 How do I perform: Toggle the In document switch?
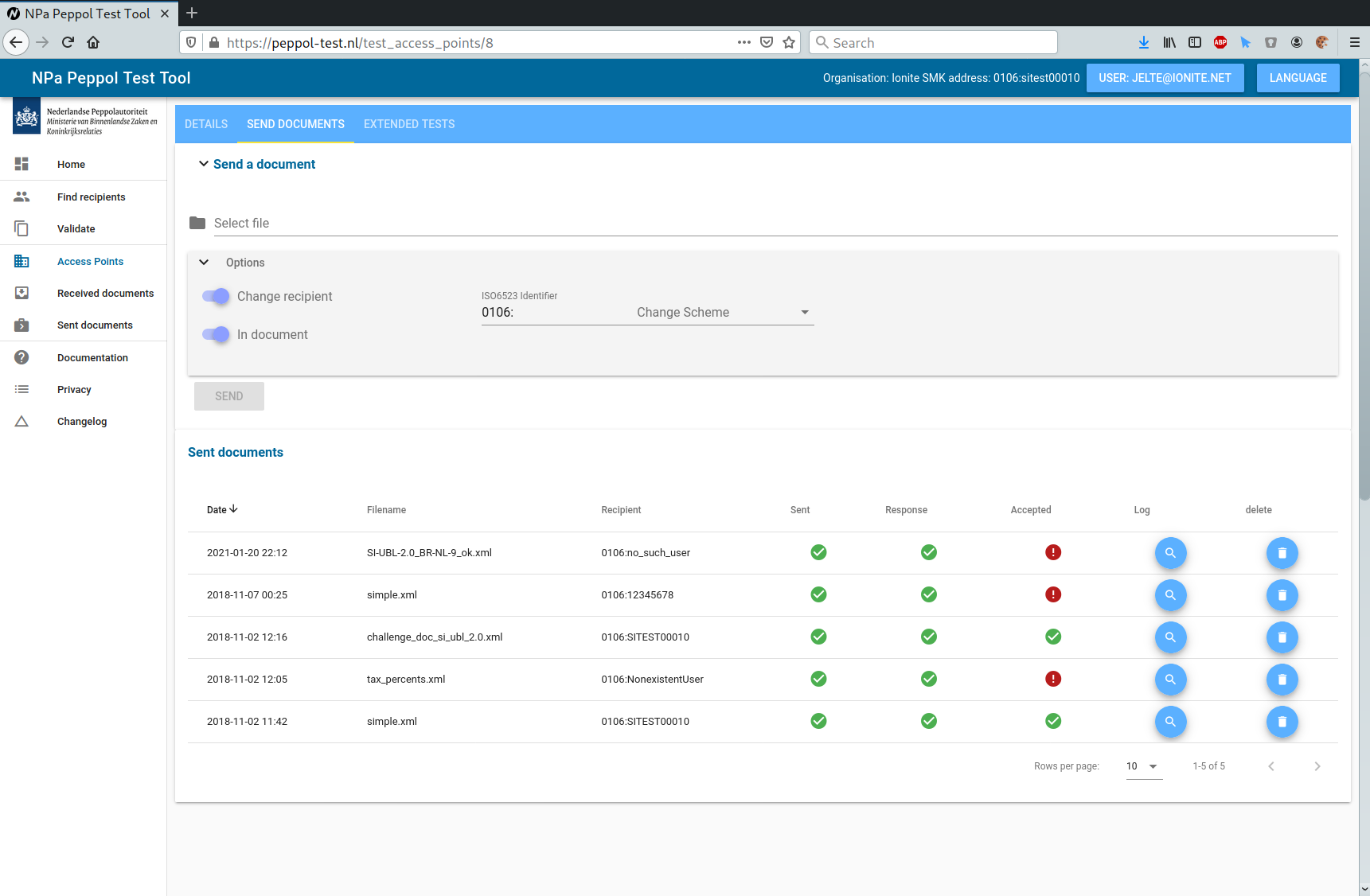(216, 334)
